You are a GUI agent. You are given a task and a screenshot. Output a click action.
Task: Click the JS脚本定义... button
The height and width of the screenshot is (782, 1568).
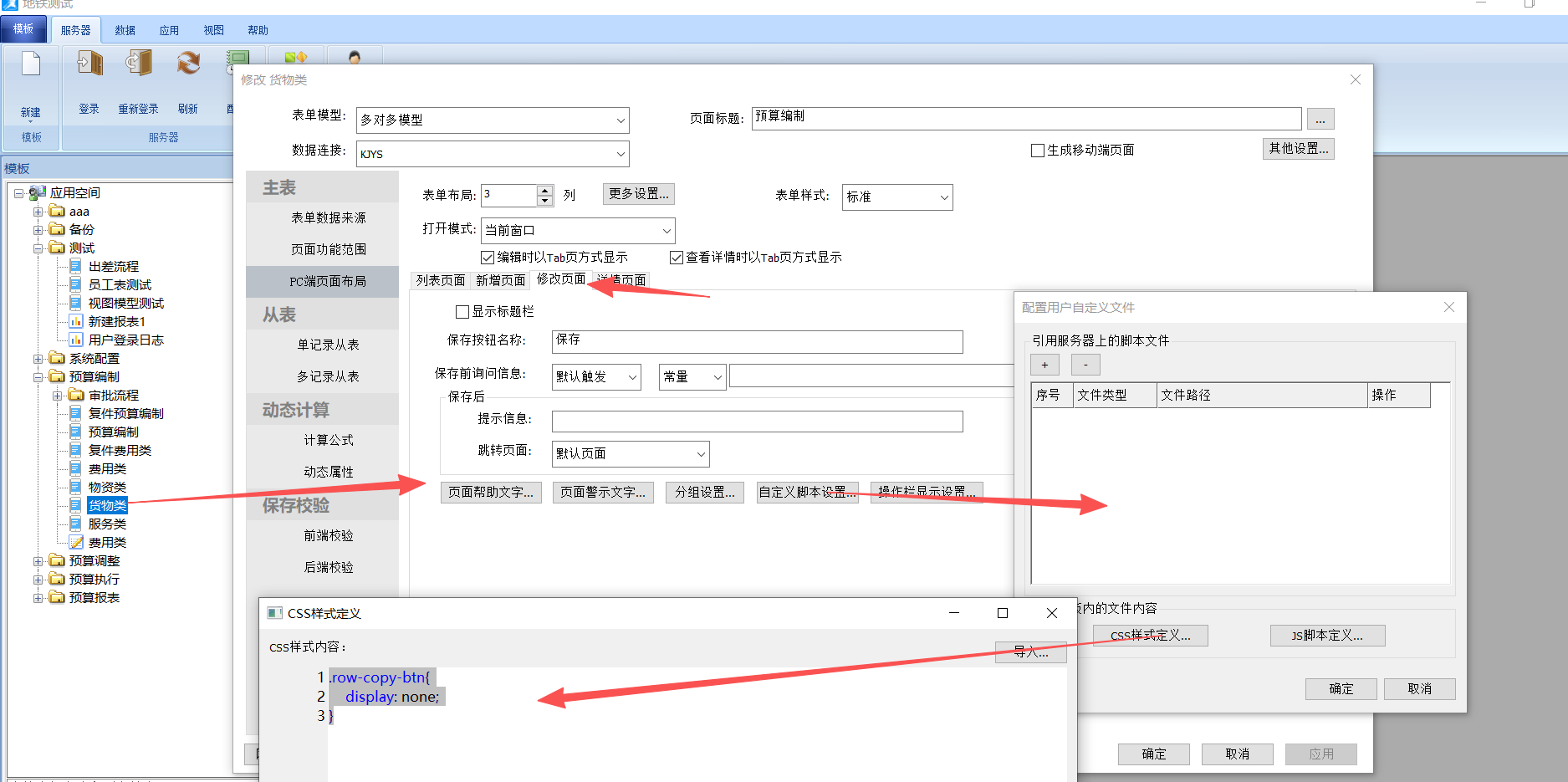1327,636
